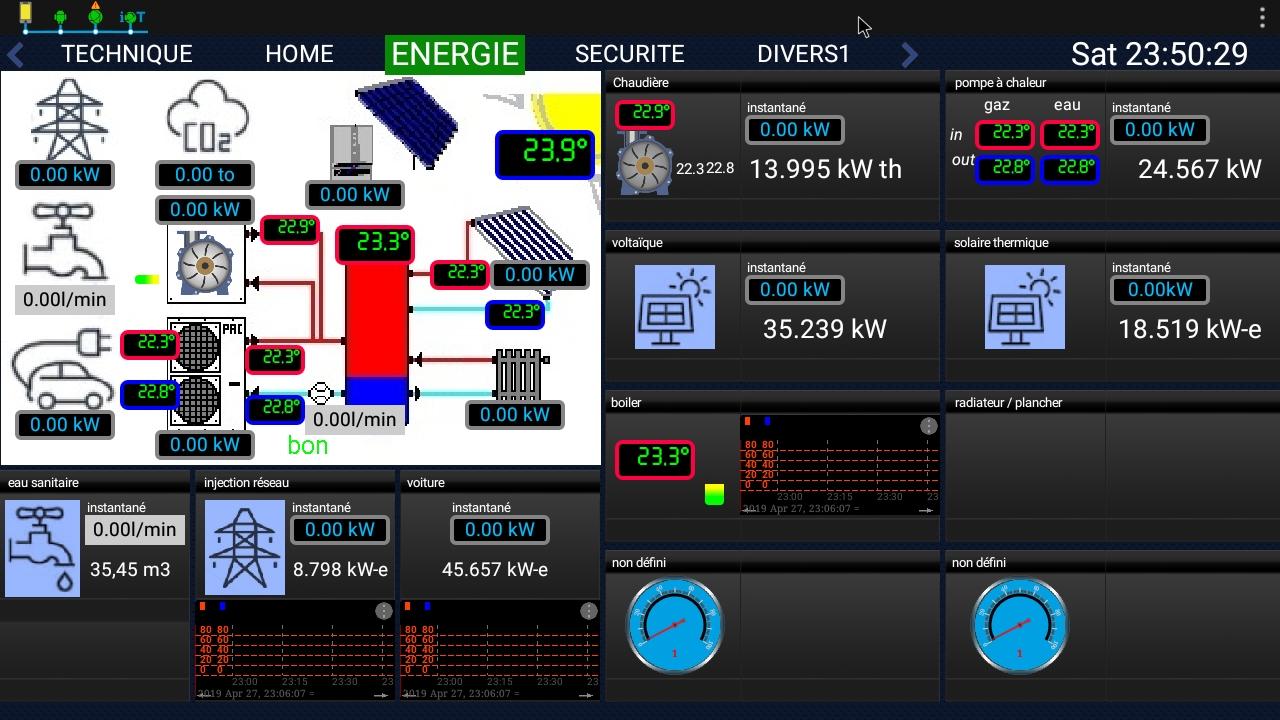The height and width of the screenshot is (720, 1280).
Task: Click the radiator icon in the schematic
Action: pyautogui.click(x=519, y=374)
